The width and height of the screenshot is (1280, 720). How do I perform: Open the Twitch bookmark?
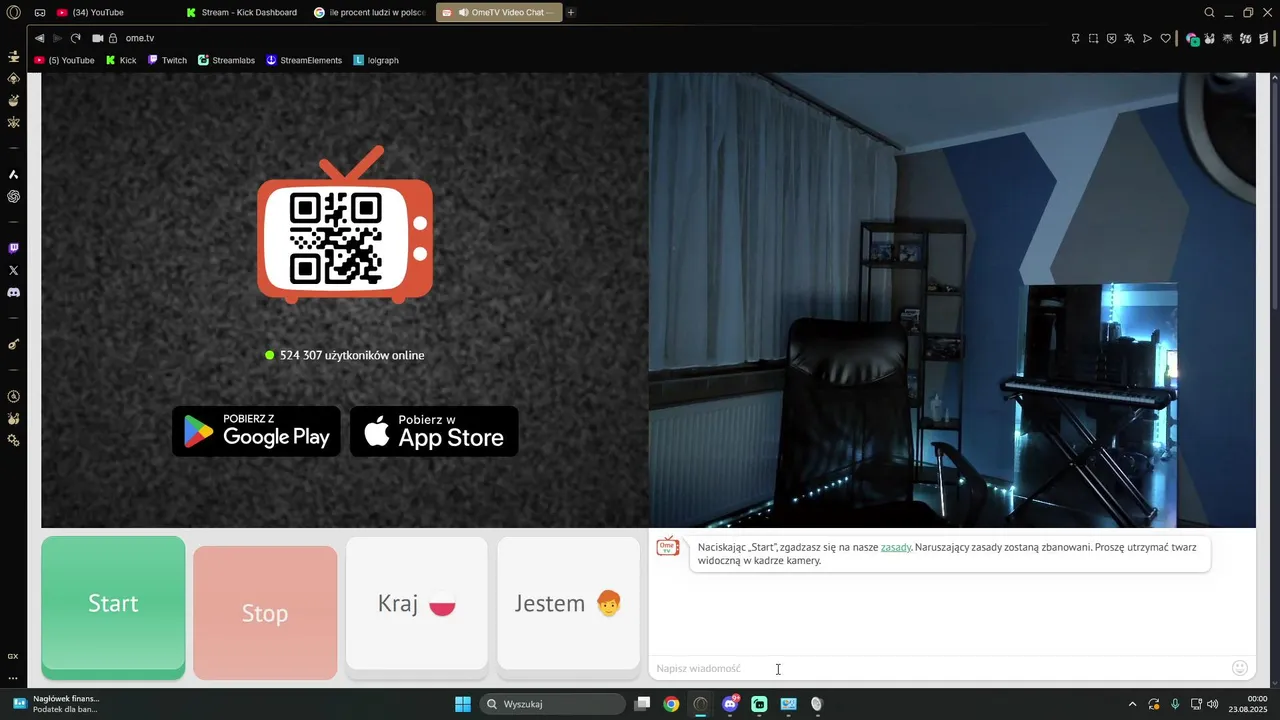(x=167, y=60)
